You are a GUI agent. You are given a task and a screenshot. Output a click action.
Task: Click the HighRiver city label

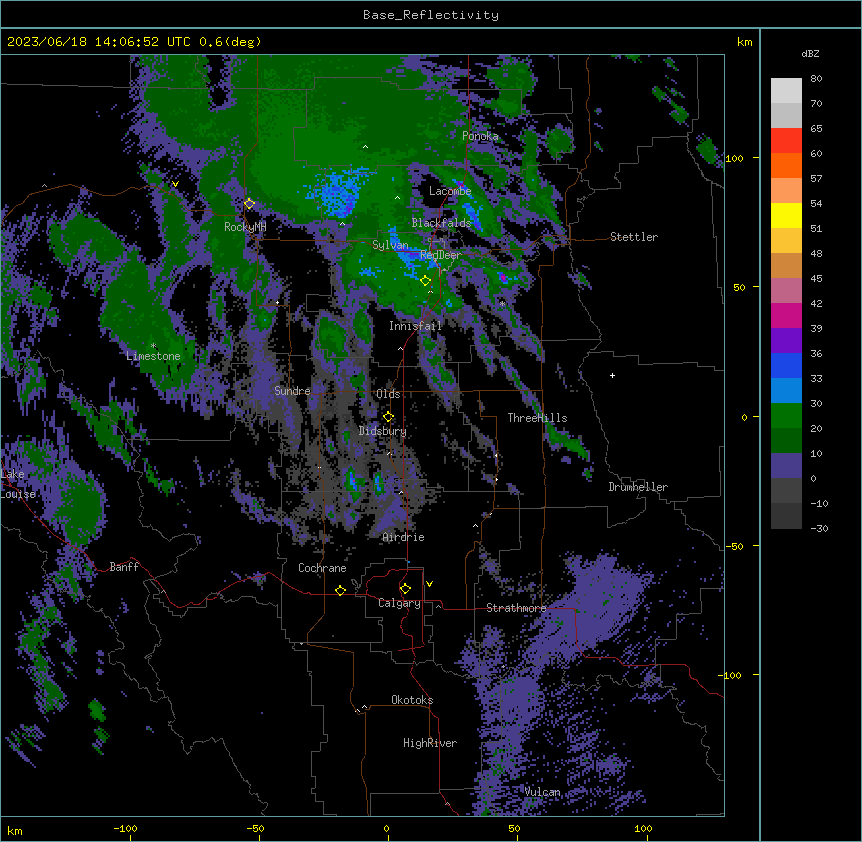[430, 743]
